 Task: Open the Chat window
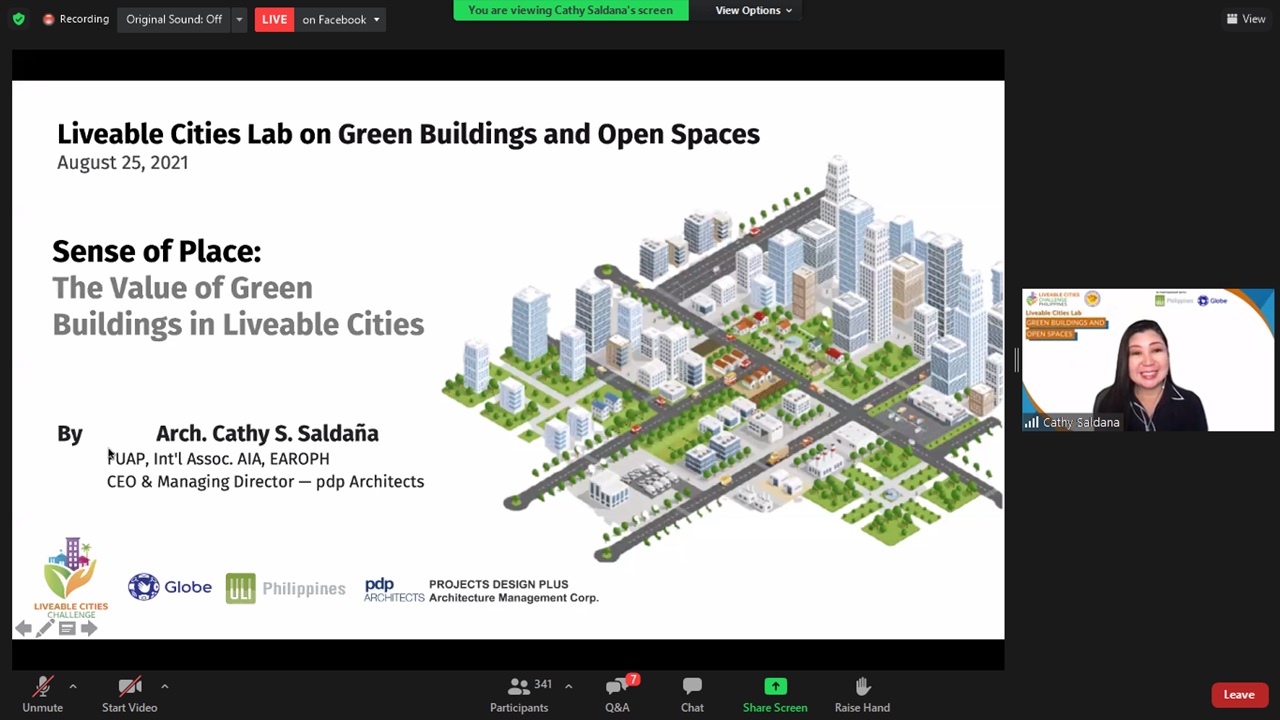(x=692, y=694)
